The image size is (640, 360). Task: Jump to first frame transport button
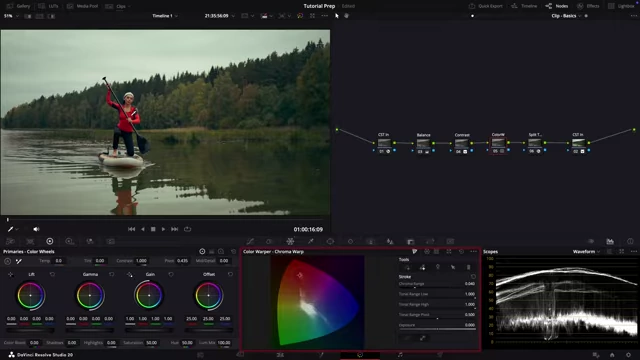(131, 229)
